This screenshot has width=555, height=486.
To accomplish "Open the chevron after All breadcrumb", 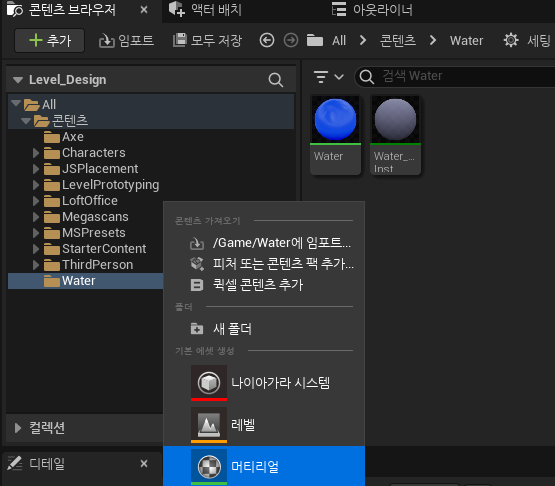I will pyautogui.click(x=363, y=40).
